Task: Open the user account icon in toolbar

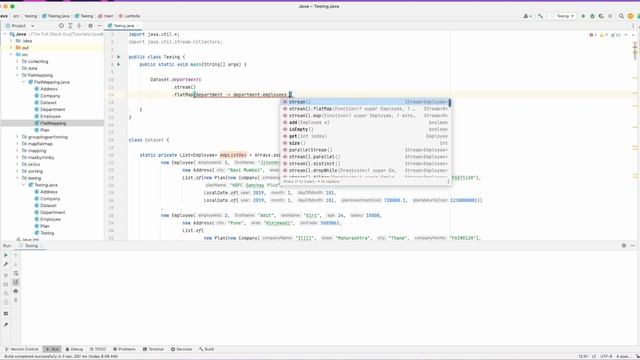Action: pos(527,16)
